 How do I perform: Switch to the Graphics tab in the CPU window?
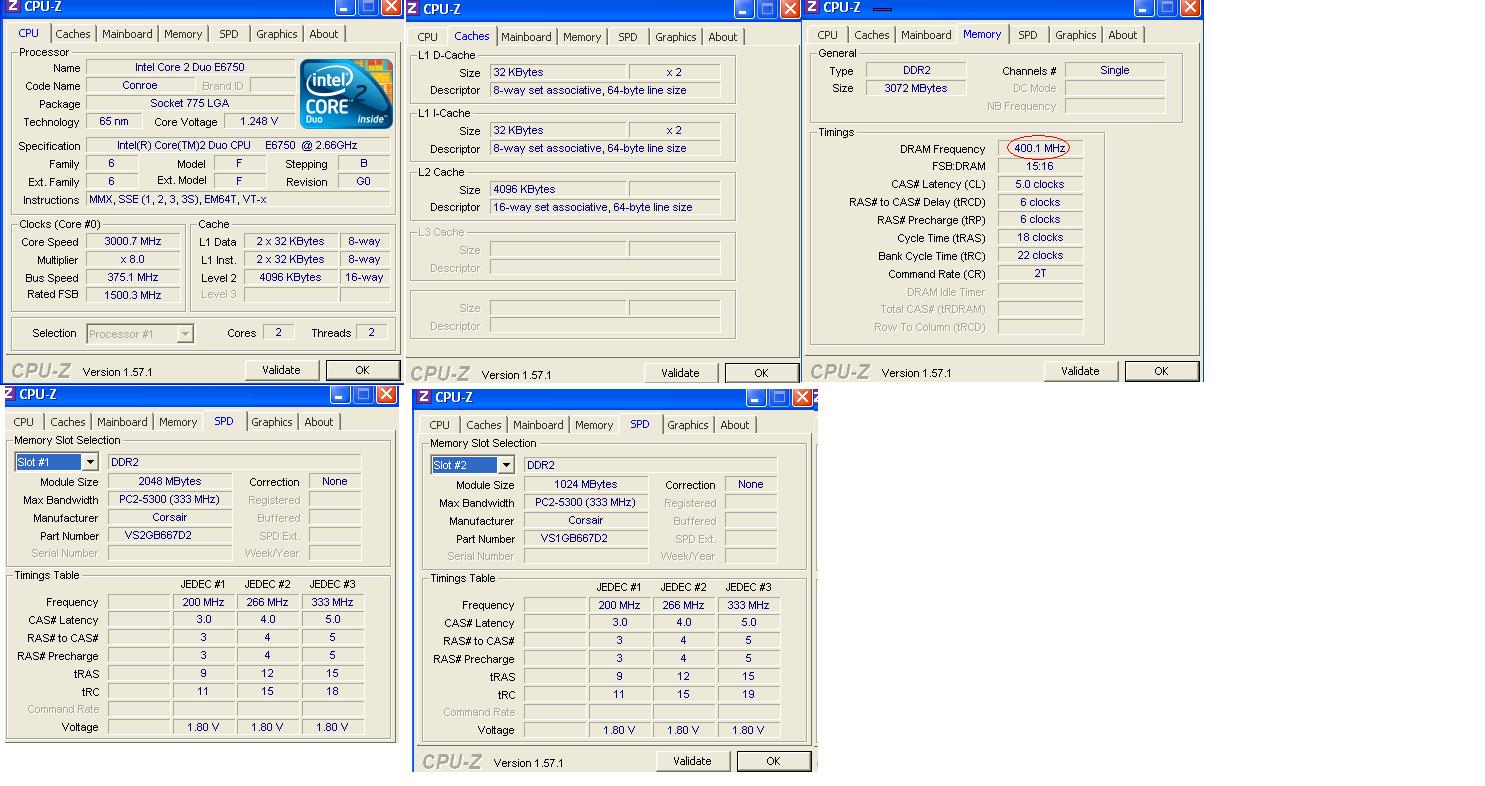click(x=276, y=33)
